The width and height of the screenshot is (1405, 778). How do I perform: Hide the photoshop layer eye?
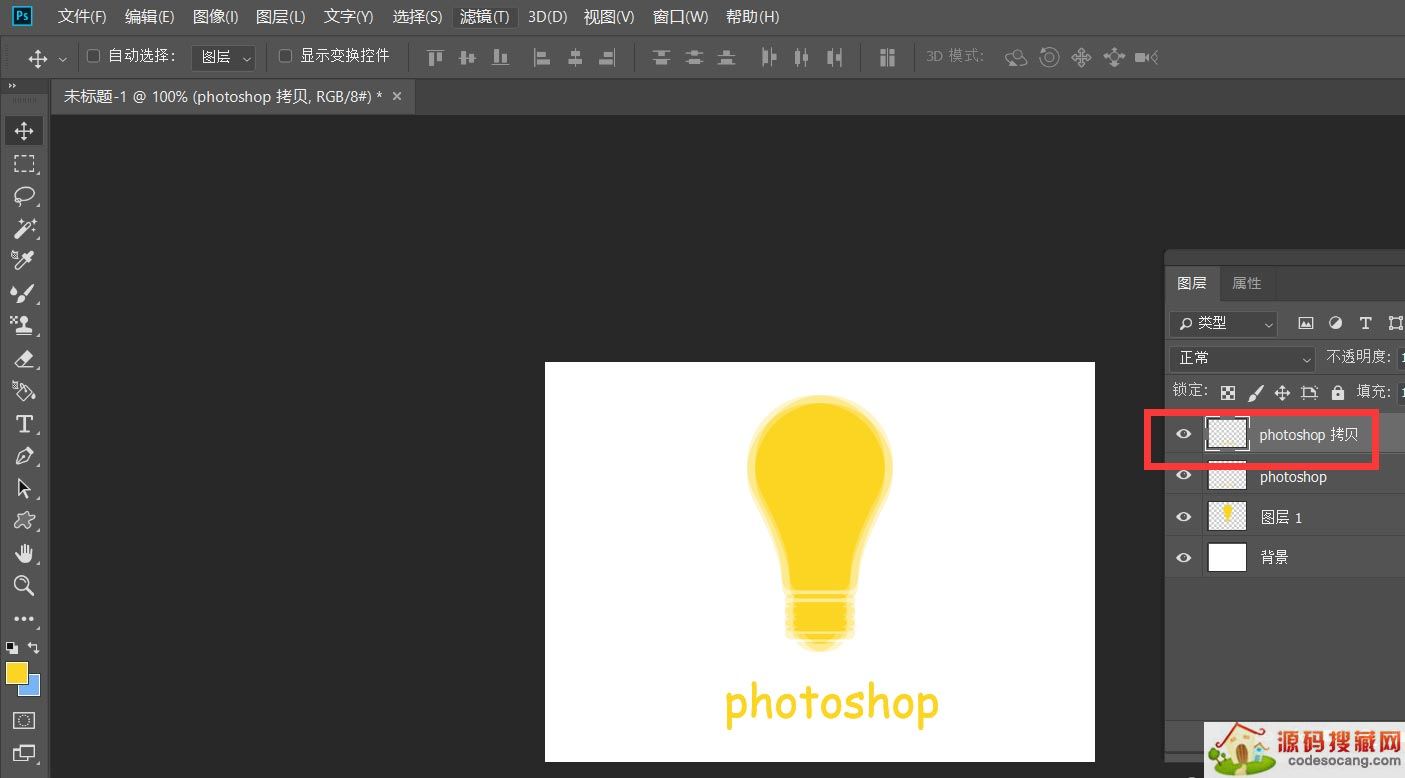(1183, 475)
